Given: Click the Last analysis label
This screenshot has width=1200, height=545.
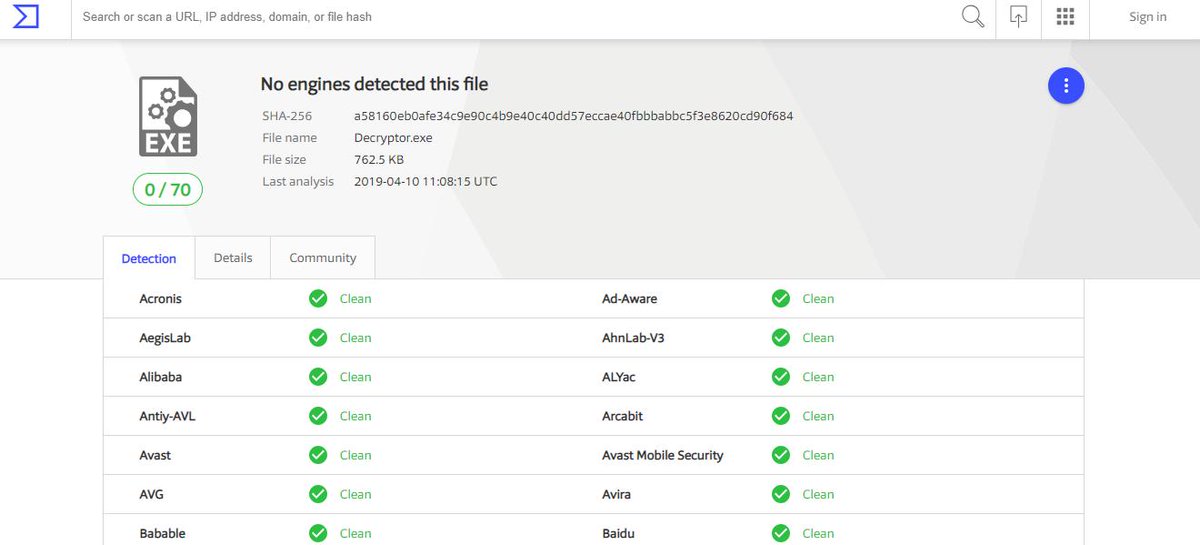Looking at the screenshot, I should (x=298, y=182).
